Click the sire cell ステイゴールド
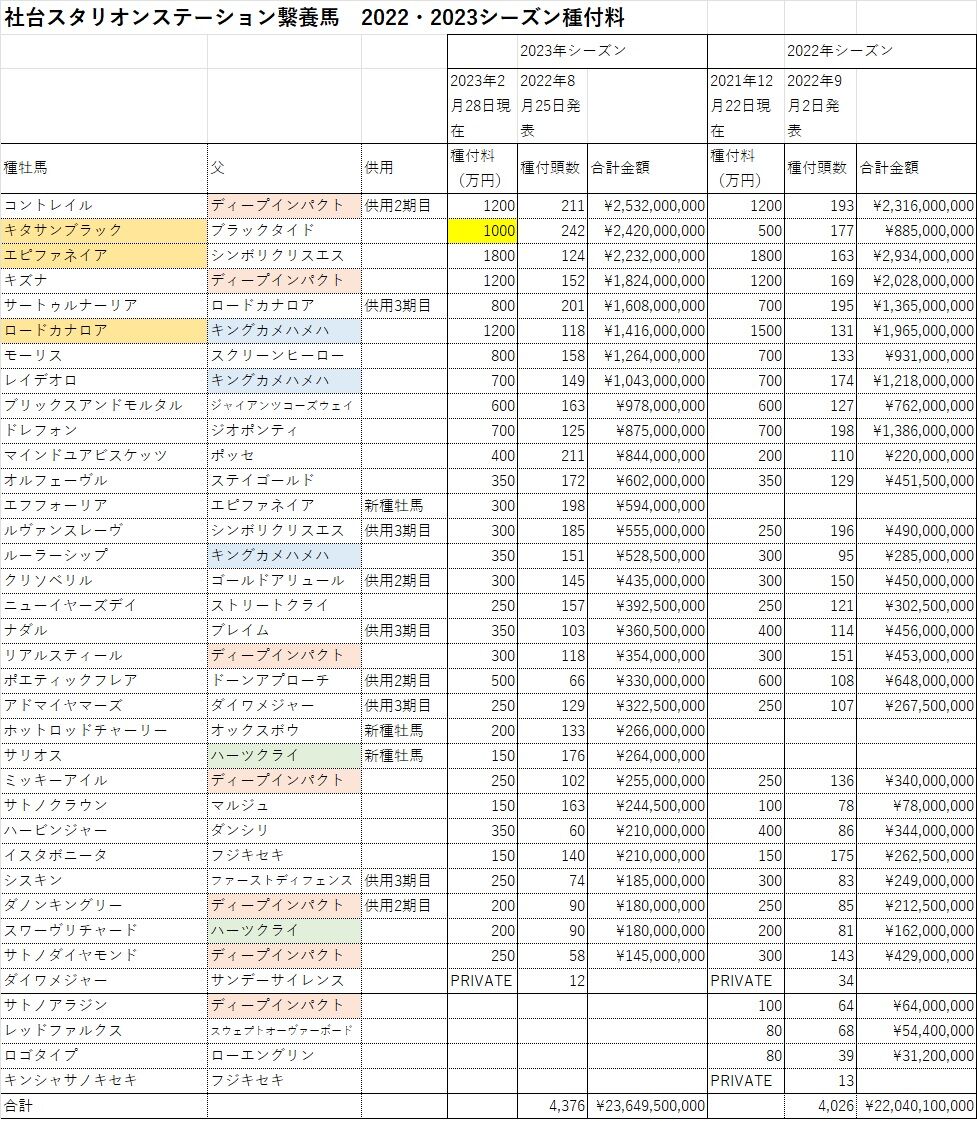 click(x=284, y=480)
